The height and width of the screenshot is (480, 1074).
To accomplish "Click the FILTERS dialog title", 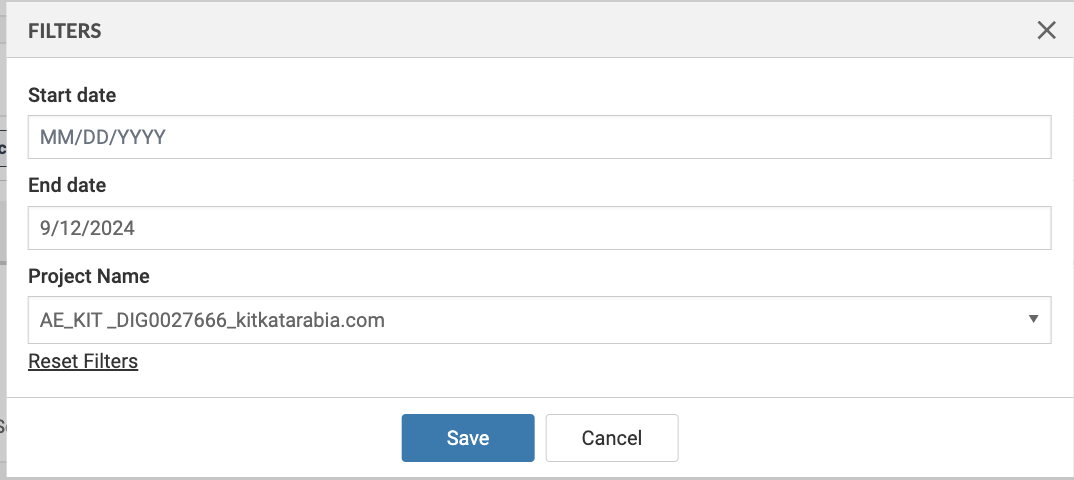I will click(x=65, y=31).
